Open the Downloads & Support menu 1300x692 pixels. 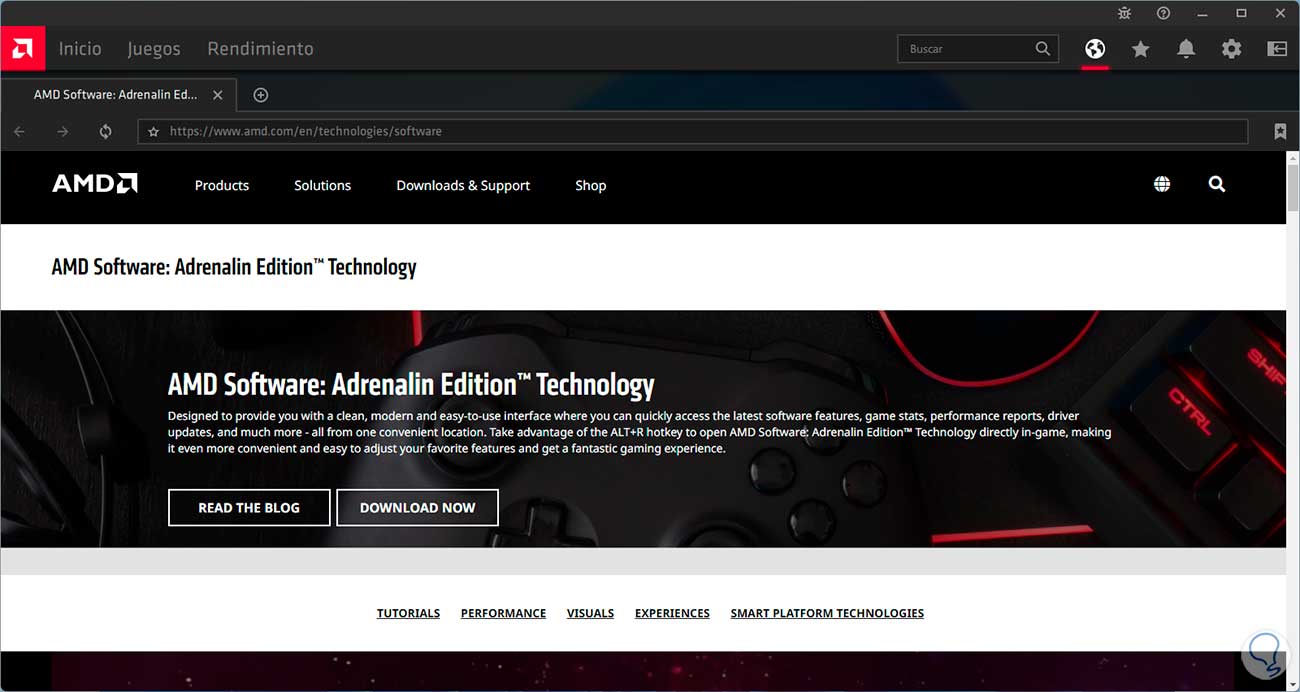click(x=463, y=185)
